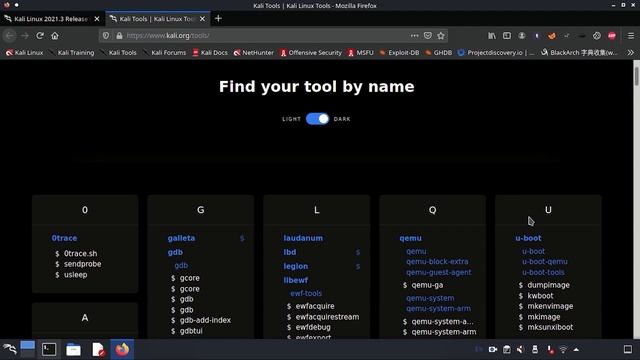Image resolution: width=640 pixels, height=360 pixels.
Task: Open the bold gdb tool heading link
Action: pos(175,252)
